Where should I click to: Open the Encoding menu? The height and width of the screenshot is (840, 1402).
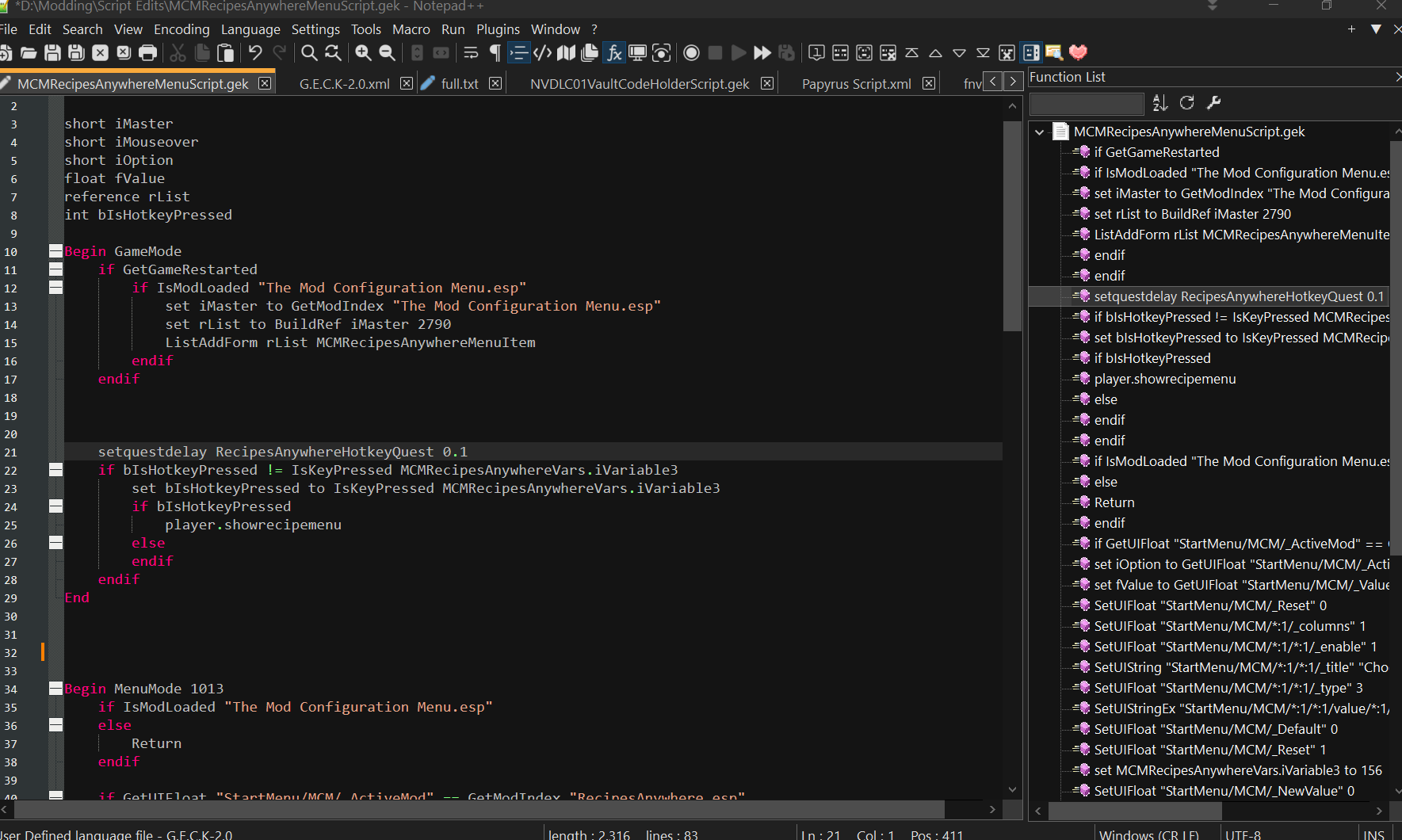(x=181, y=29)
